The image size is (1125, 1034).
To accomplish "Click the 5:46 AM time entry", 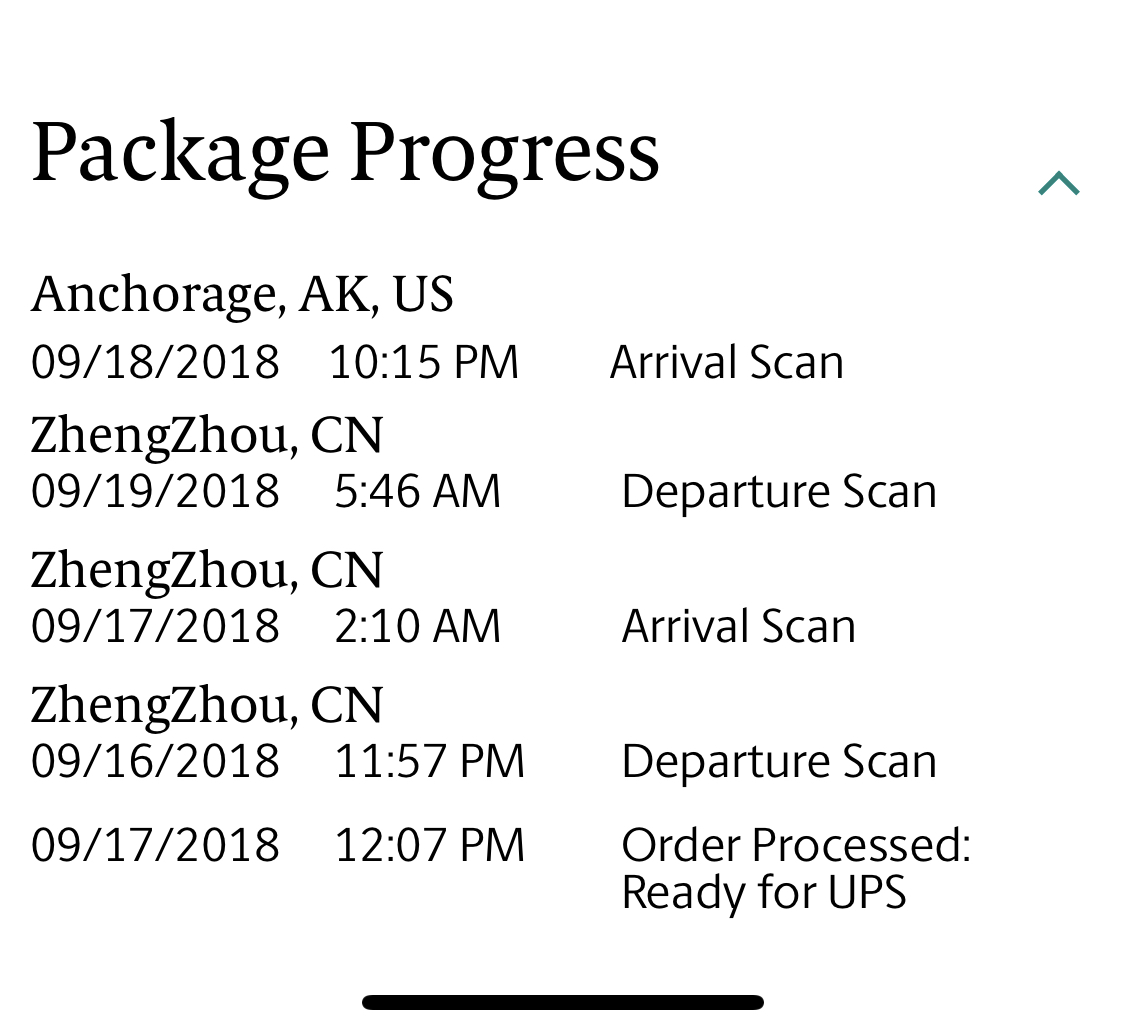I will (x=418, y=492).
